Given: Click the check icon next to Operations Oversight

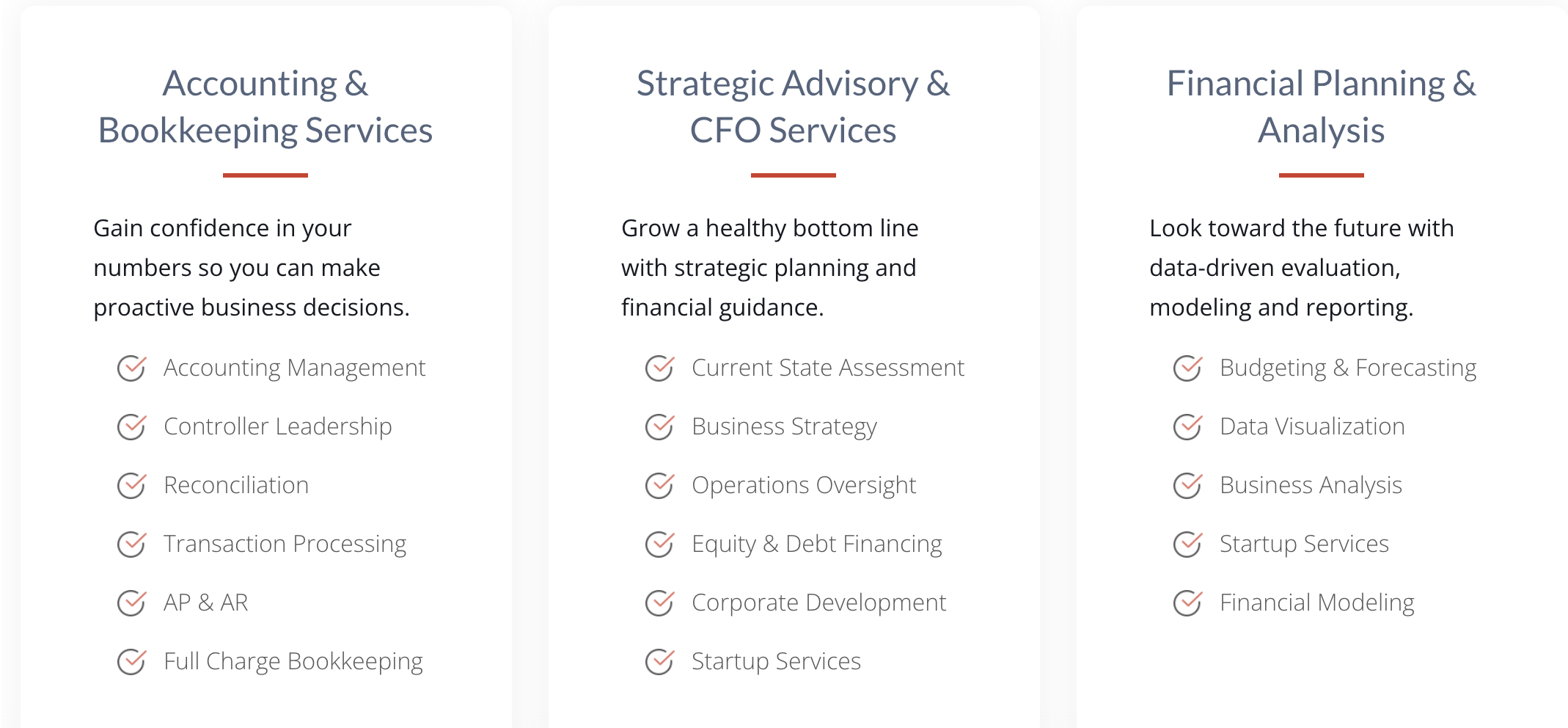Looking at the screenshot, I should click(660, 485).
